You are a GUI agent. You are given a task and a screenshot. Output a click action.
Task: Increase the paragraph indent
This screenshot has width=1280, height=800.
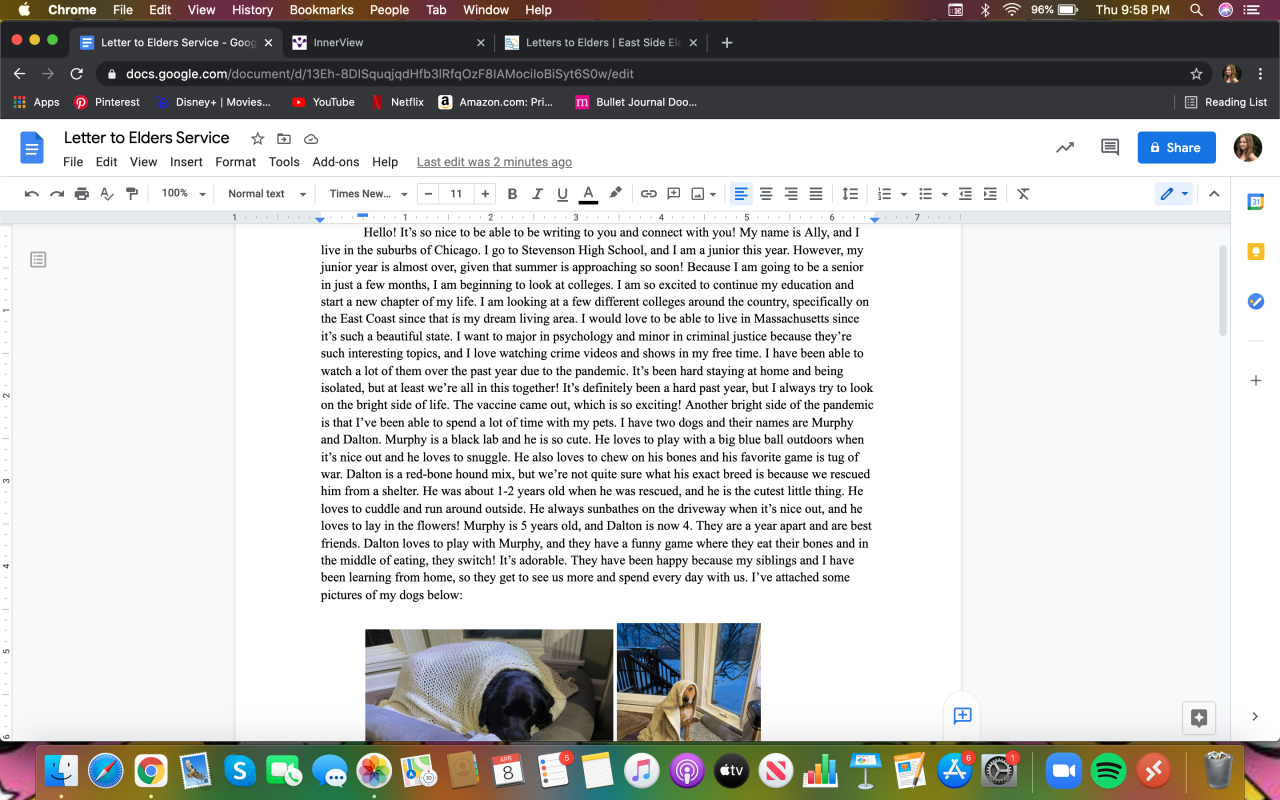click(x=990, y=194)
